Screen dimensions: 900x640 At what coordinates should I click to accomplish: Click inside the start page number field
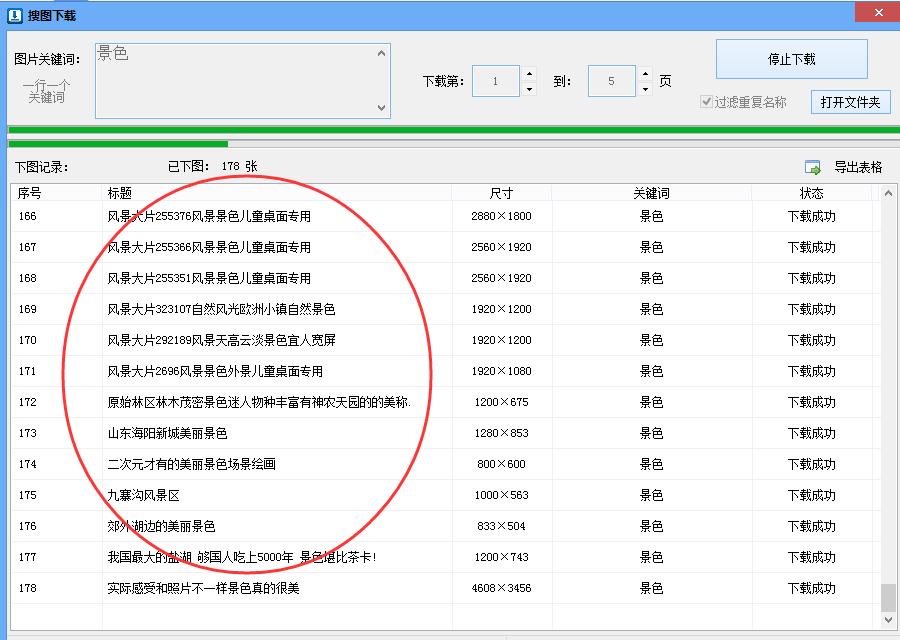pos(496,80)
